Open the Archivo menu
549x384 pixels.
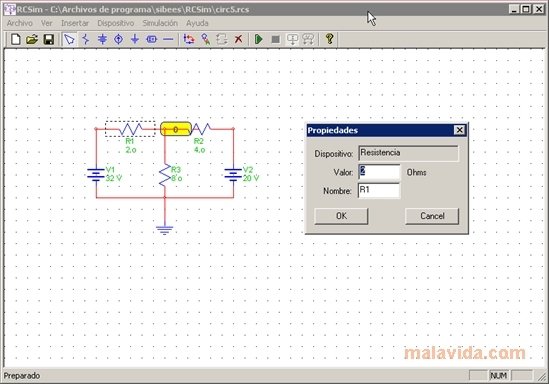(x=20, y=23)
